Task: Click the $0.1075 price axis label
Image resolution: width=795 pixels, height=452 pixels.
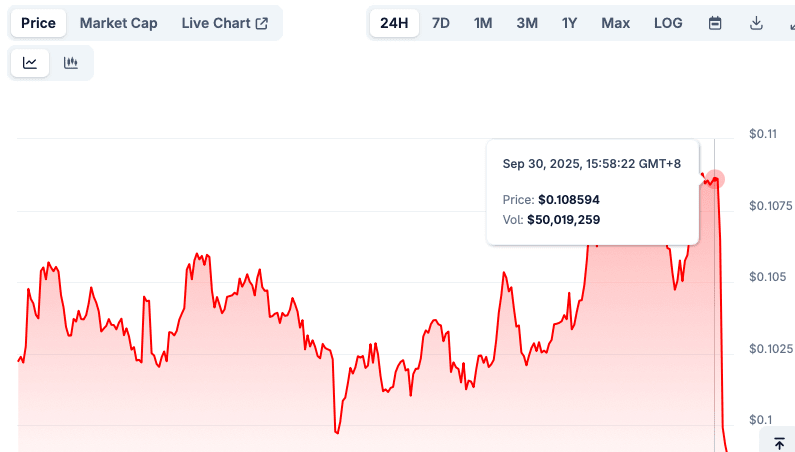Action: pyautogui.click(x=768, y=205)
